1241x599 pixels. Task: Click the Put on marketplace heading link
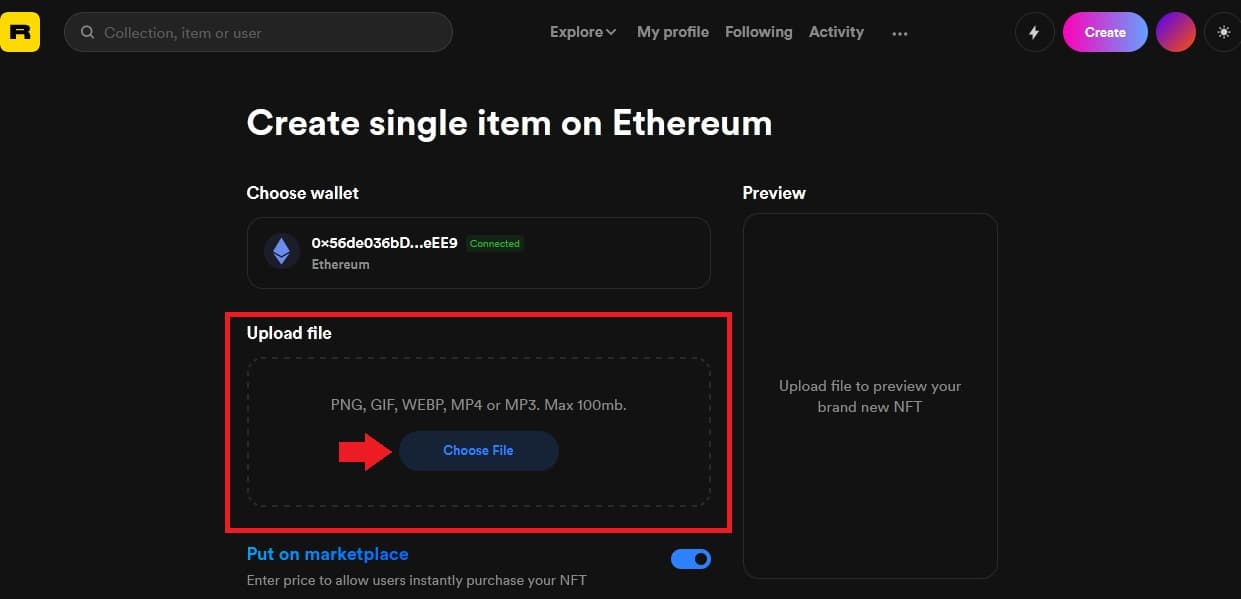[328, 554]
